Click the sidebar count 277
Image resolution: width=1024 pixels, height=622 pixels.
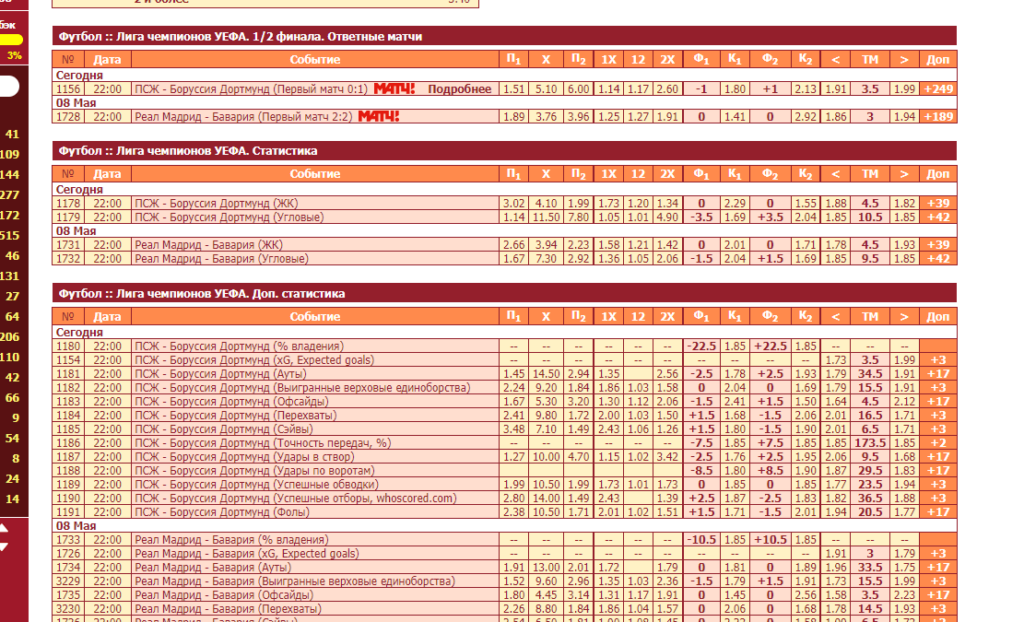coord(10,195)
